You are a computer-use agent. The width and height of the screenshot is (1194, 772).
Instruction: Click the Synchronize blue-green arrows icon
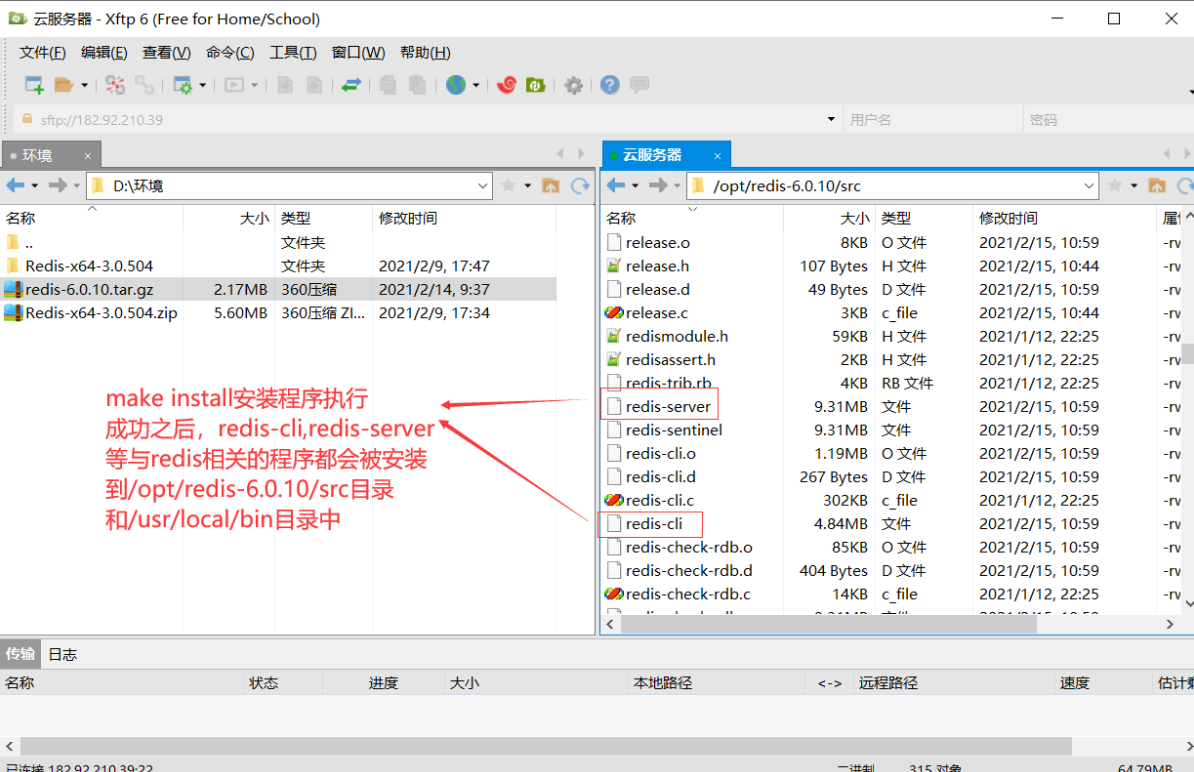tap(351, 85)
